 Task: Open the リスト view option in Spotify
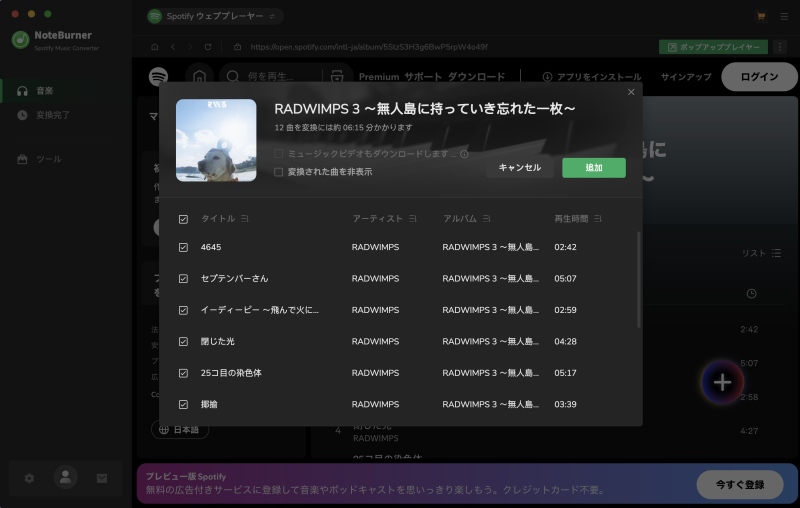[x=761, y=253]
